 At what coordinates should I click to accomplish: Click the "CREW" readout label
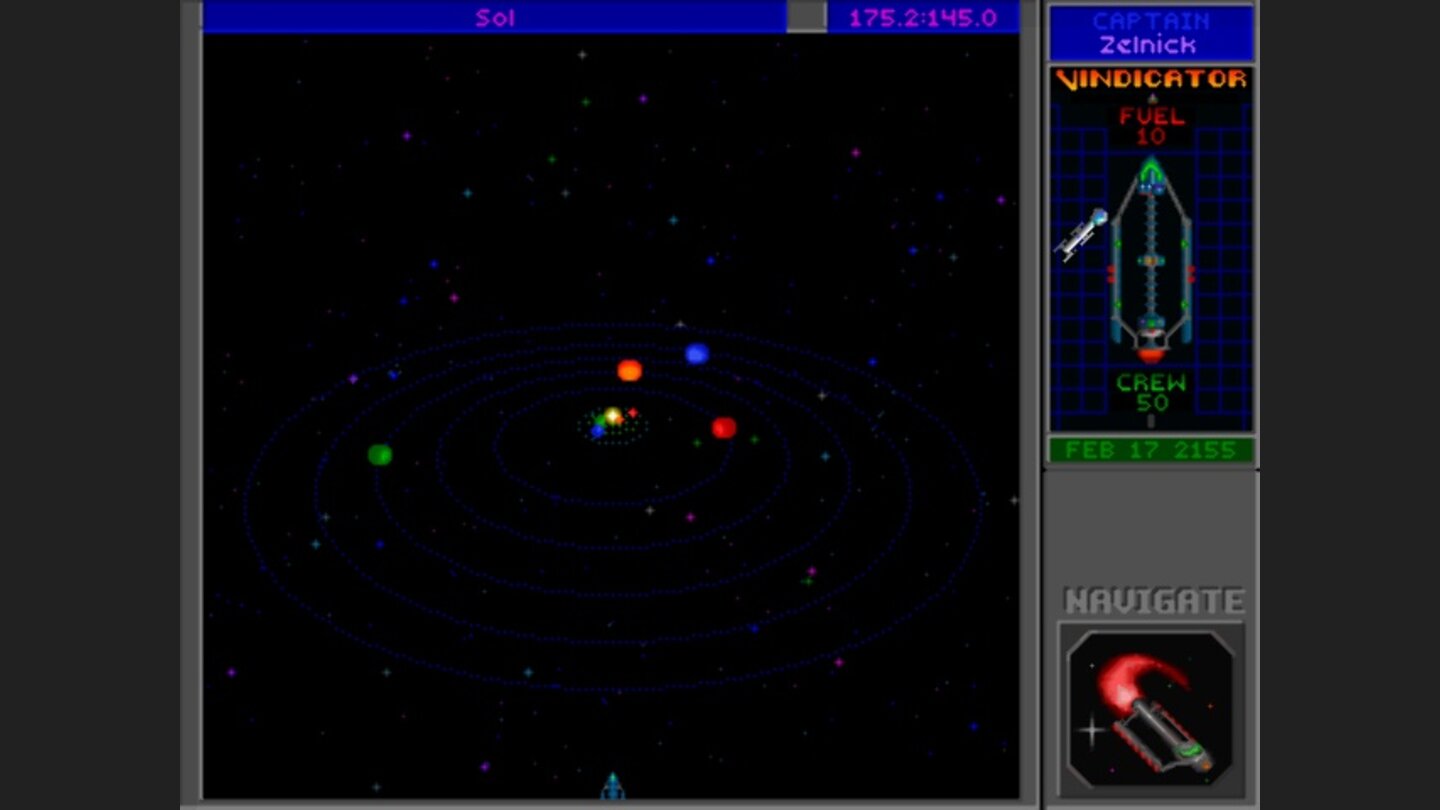pyautogui.click(x=1152, y=382)
